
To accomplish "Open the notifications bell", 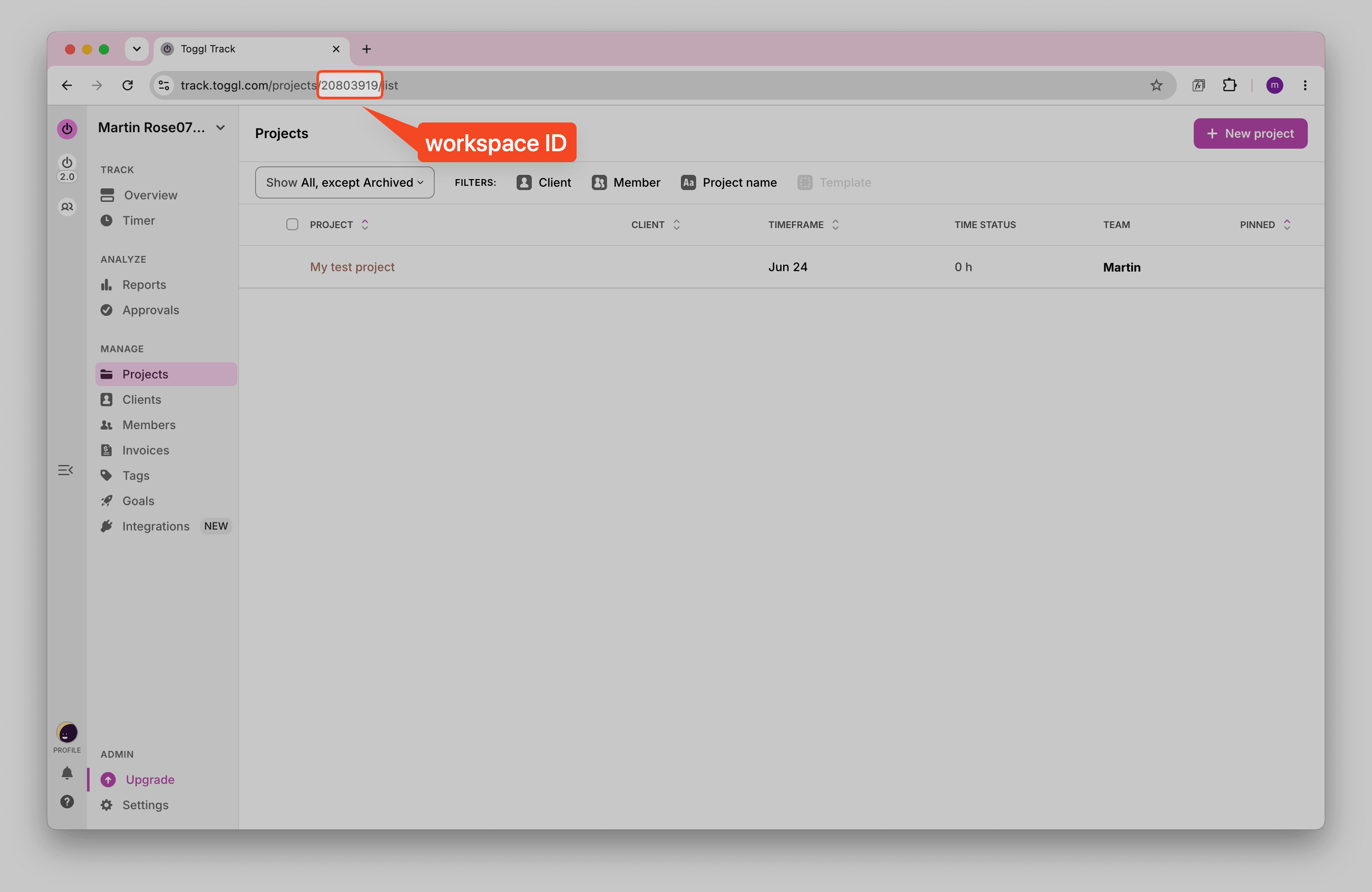I will tap(67, 773).
